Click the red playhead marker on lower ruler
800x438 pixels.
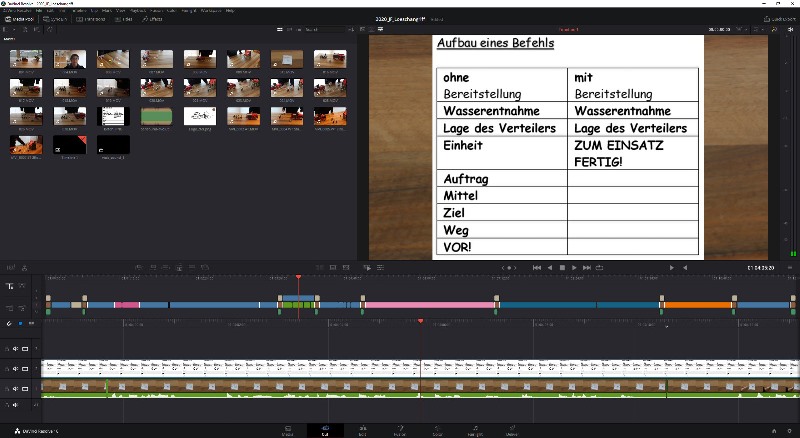pos(420,322)
